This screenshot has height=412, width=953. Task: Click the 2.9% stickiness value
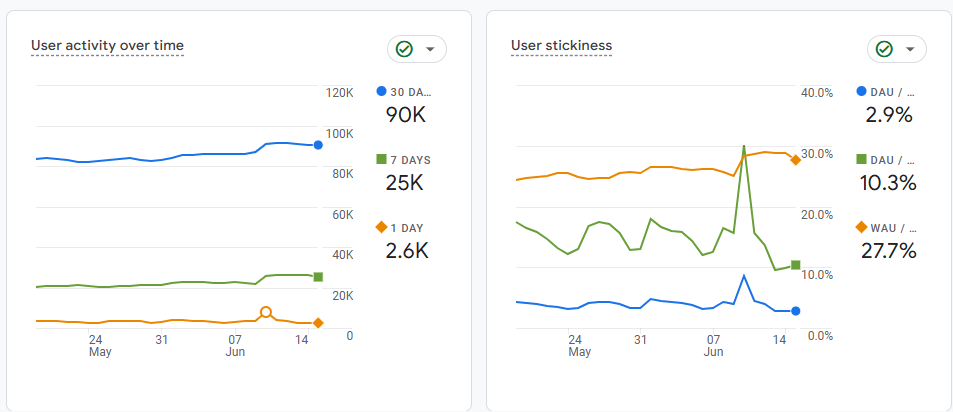889,115
